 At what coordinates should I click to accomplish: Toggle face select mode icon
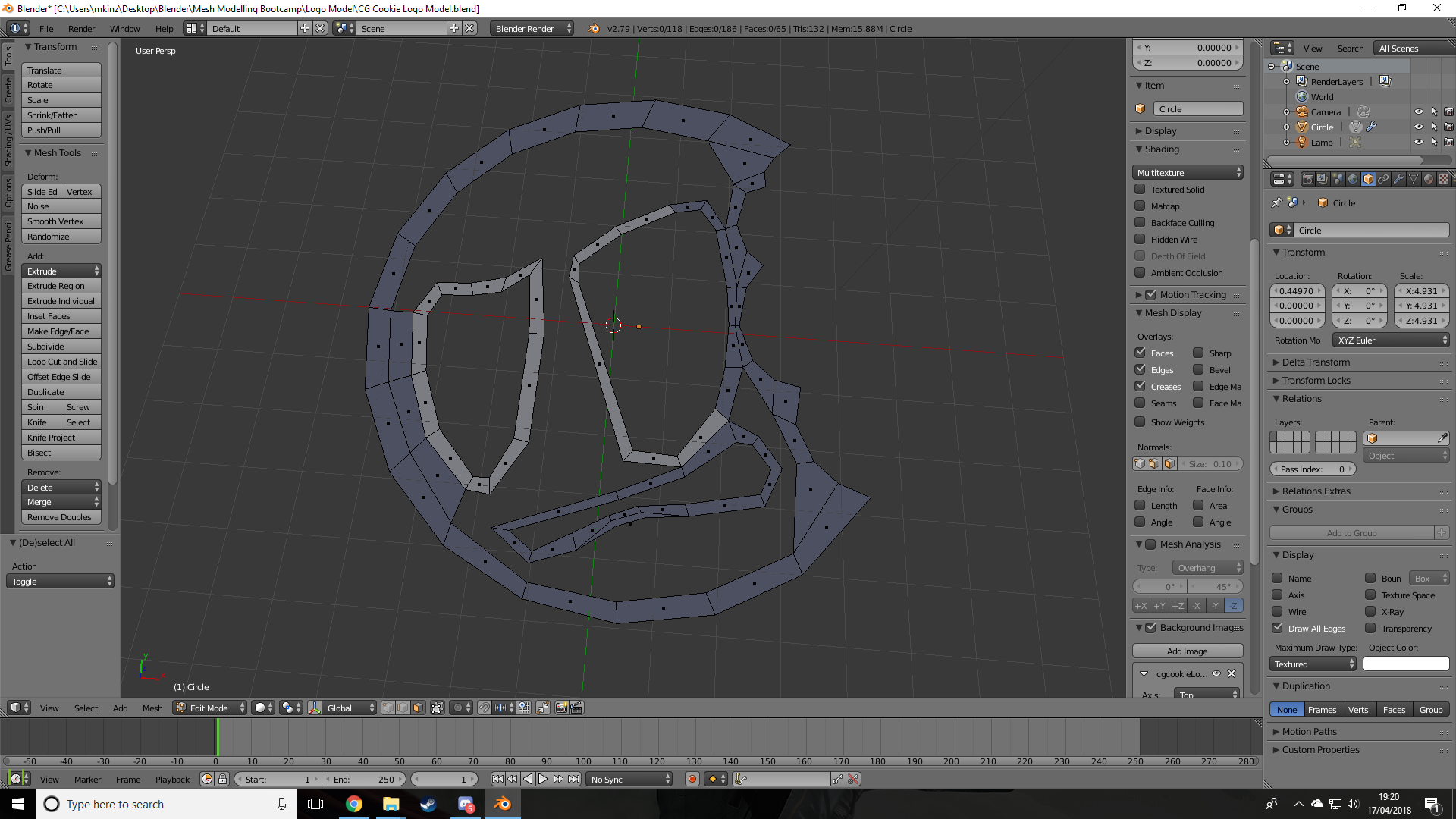pyautogui.click(x=418, y=708)
